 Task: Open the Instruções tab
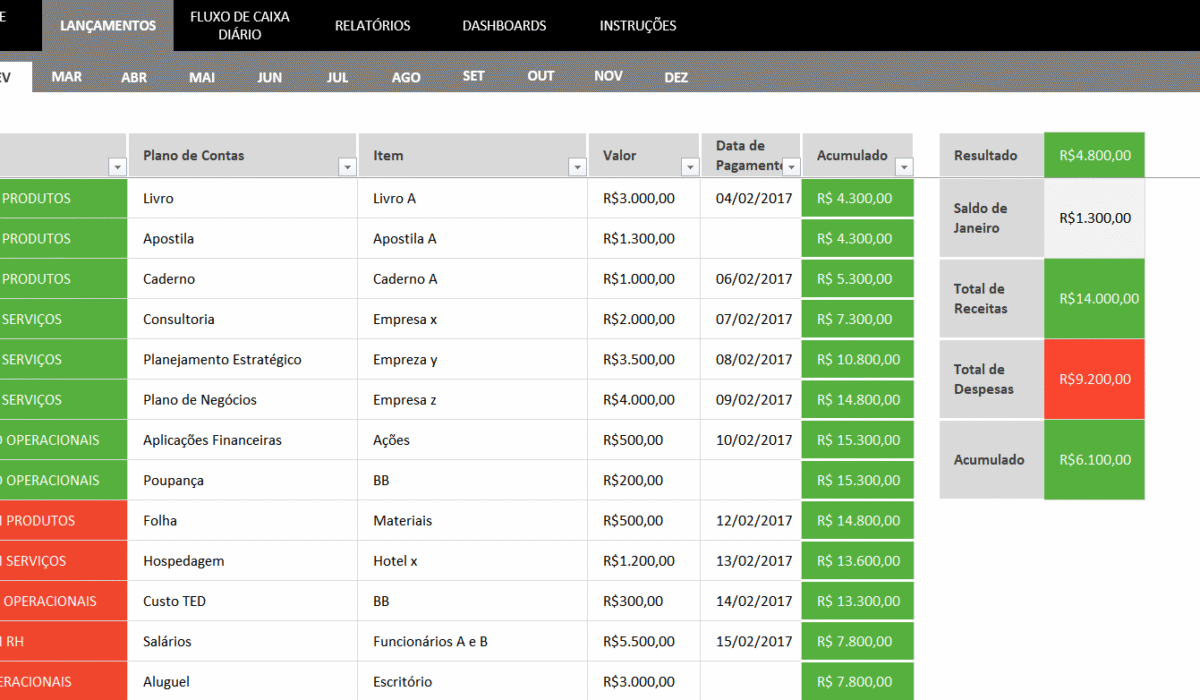click(x=637, y=26)
